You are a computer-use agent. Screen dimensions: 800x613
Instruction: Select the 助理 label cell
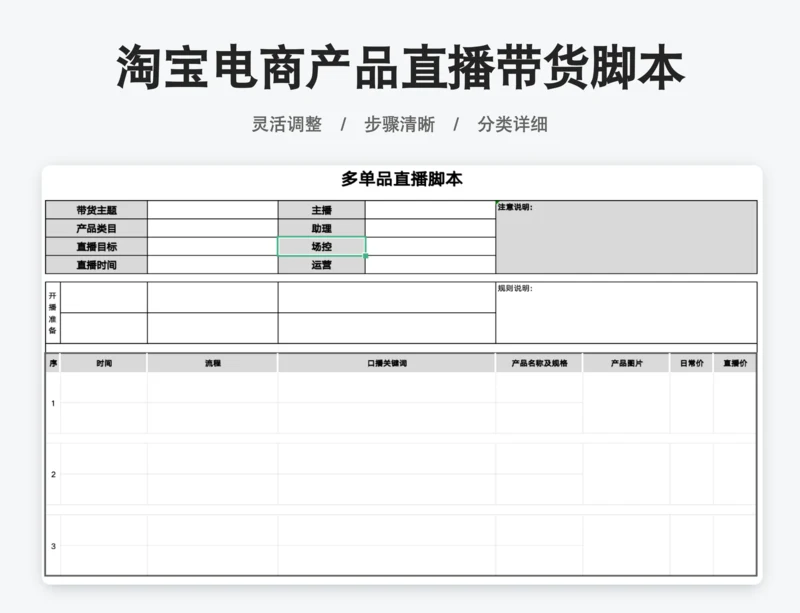click(321, 228)
